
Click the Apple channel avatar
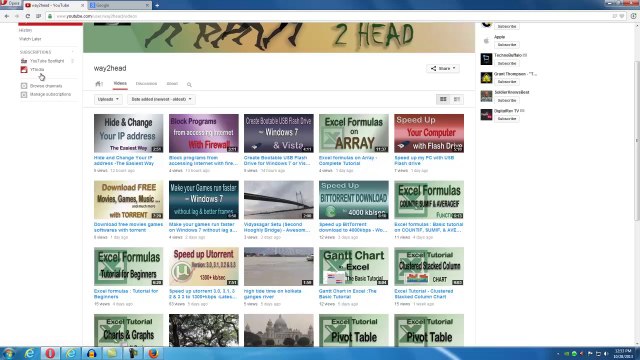pos(486,41)
